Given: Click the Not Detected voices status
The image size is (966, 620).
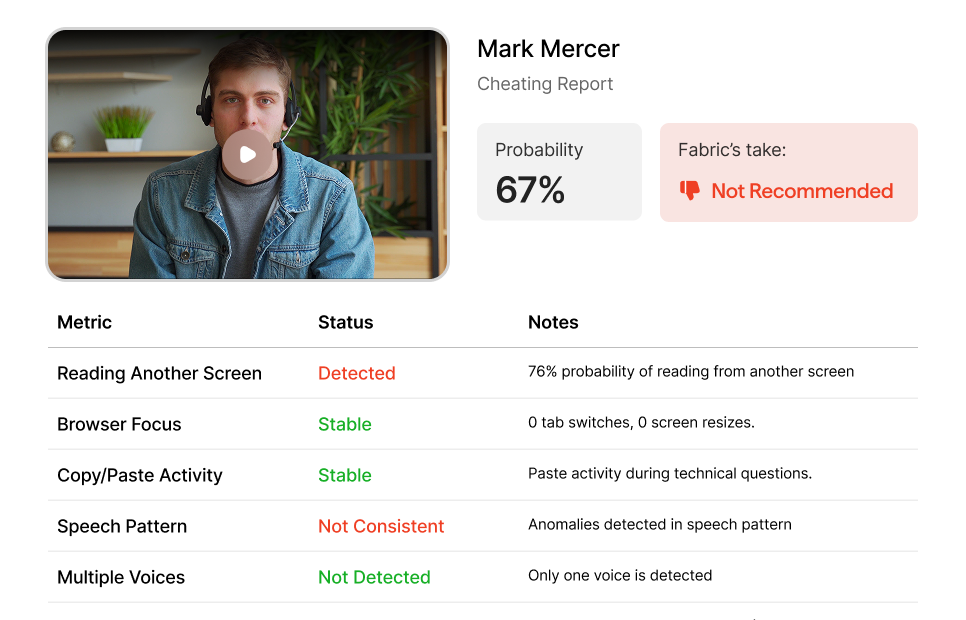Looking at the screenshot, I should [374, 577].
